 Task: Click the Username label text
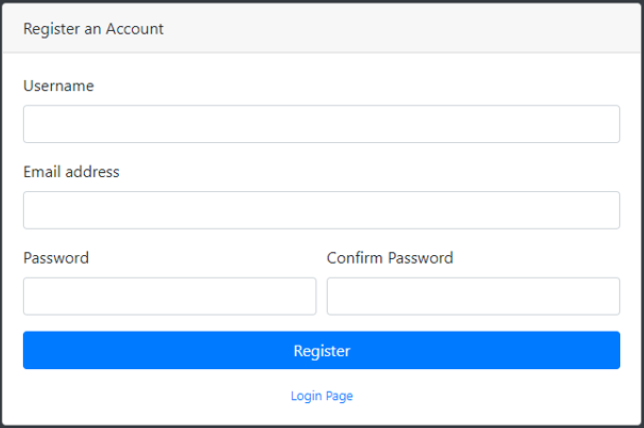pyautogui.click(x=58, y=86)
